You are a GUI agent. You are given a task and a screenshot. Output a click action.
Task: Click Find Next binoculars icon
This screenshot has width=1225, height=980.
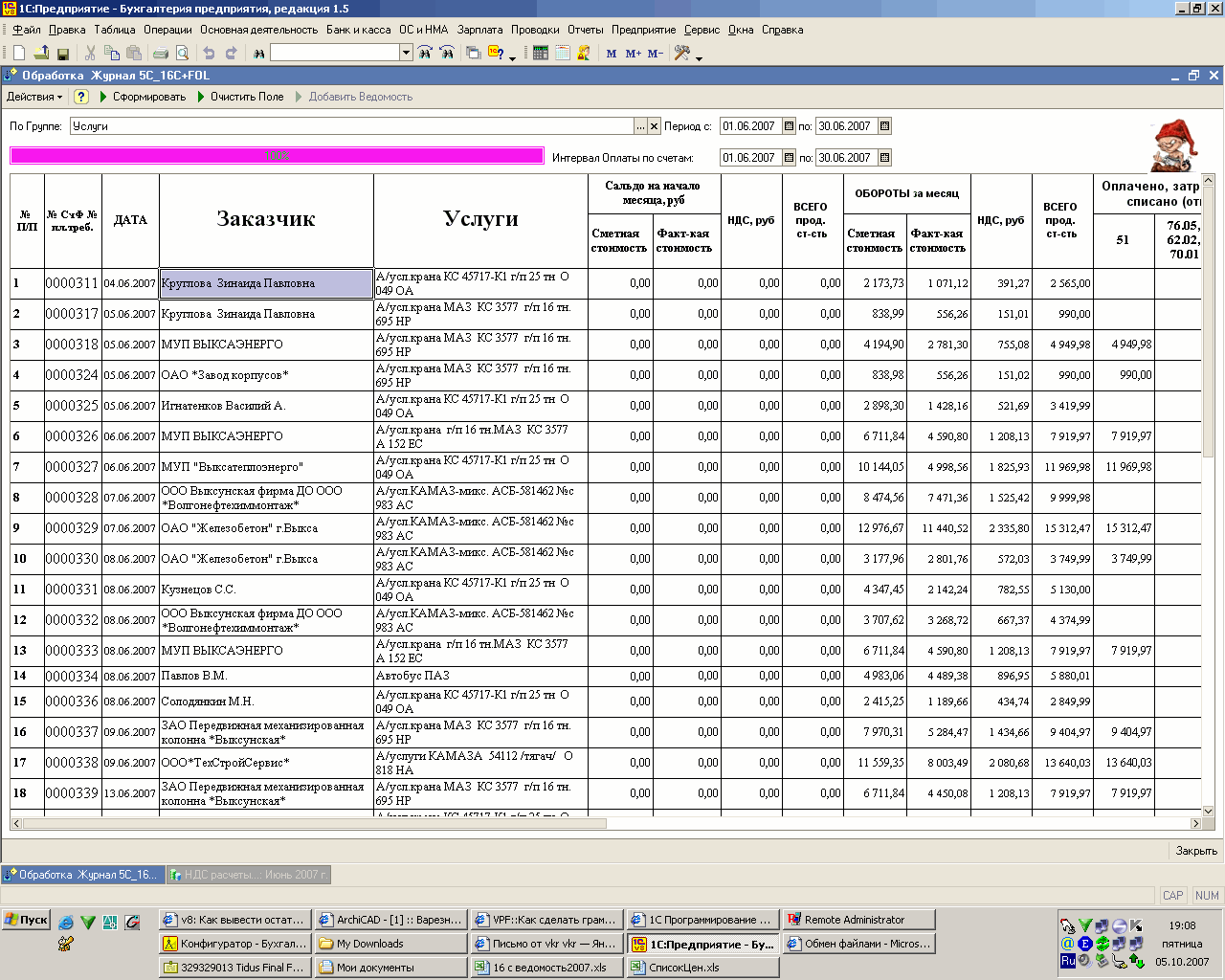coord(425,54)
